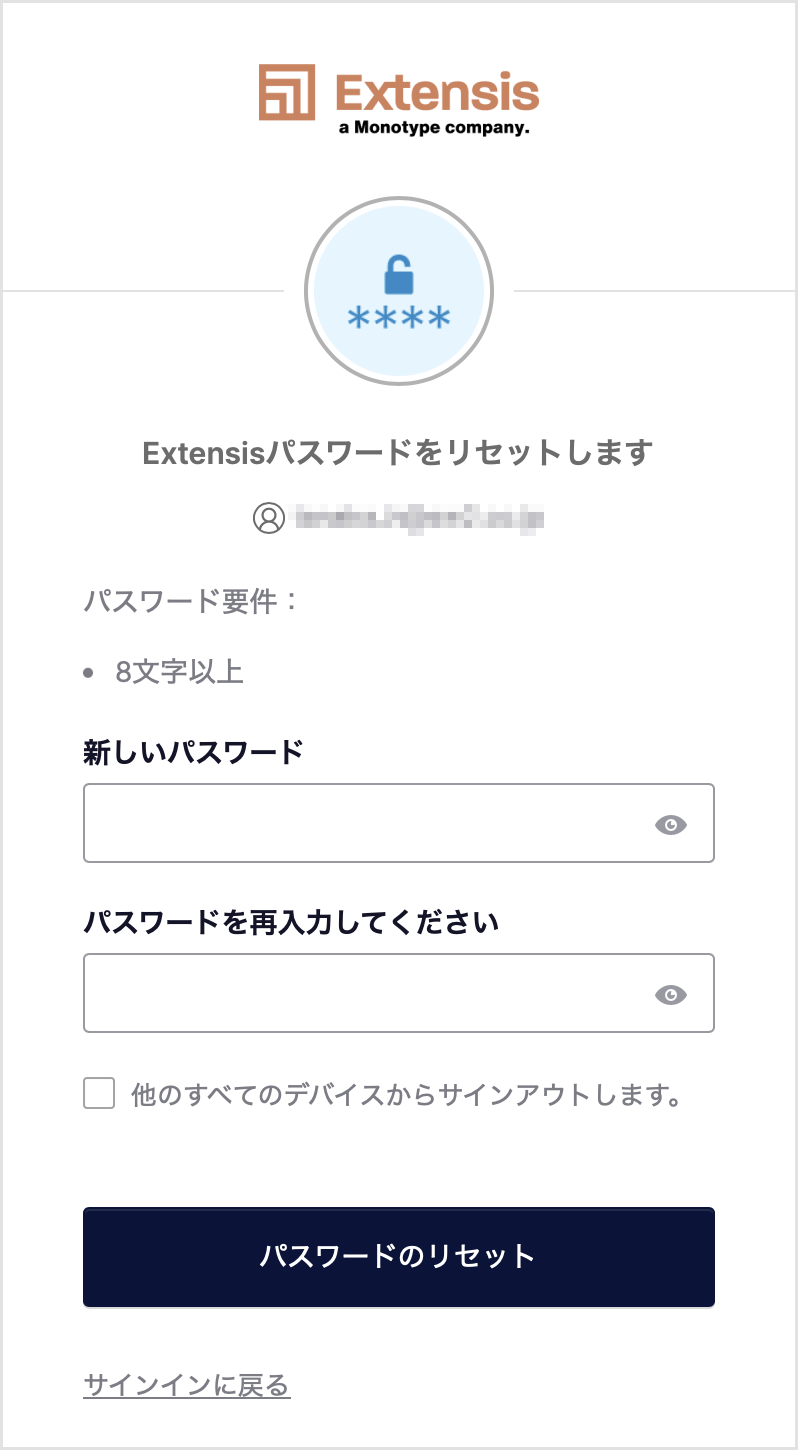Click the Extensis wordmark text
Screen dimensions: 798x1450
point(438,91)
